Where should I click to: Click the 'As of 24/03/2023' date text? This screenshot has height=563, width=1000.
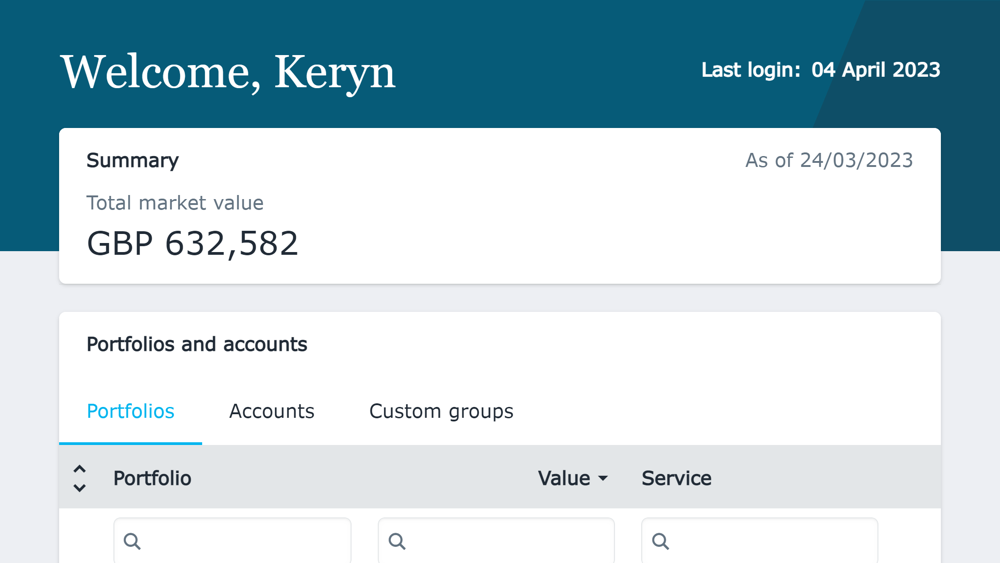pos(829,160)
